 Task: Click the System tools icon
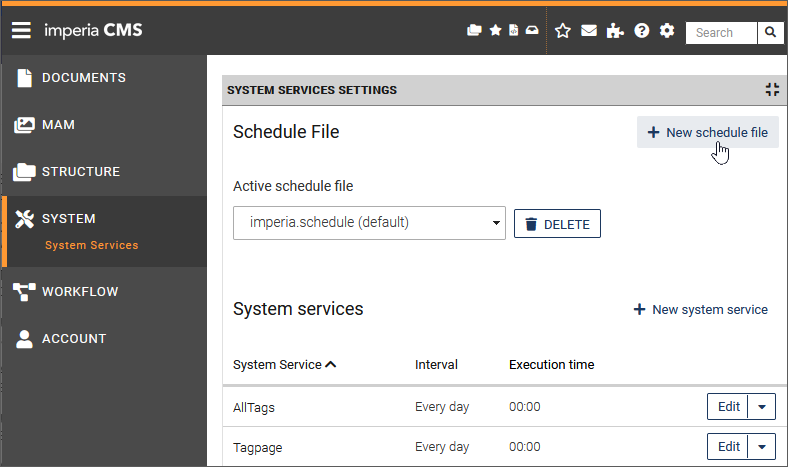point(24,219)
